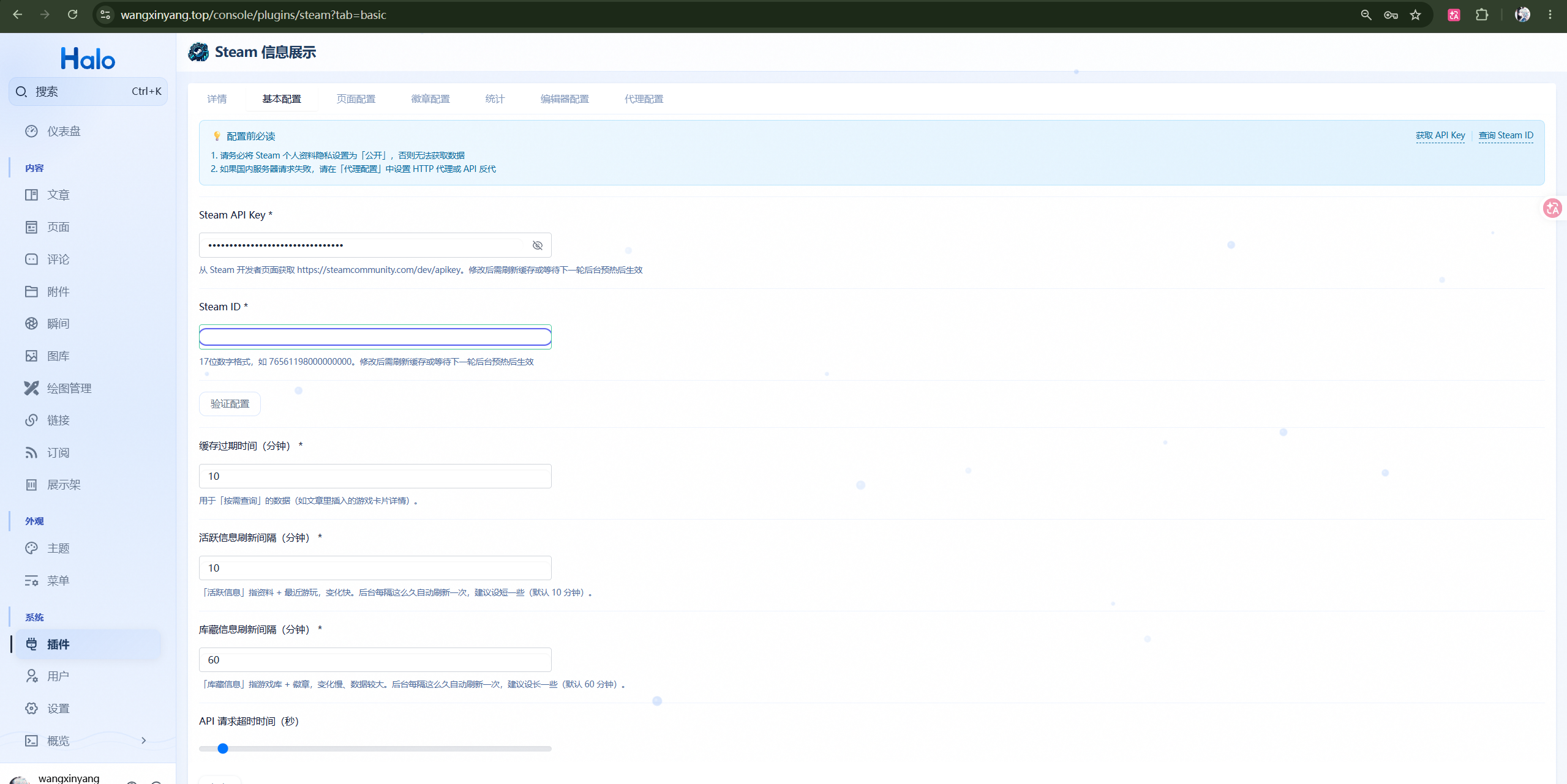The height and width of the screenshot is (784, 1567).
Task: Open 菜单 menus in sidebar
Action: 88,581
